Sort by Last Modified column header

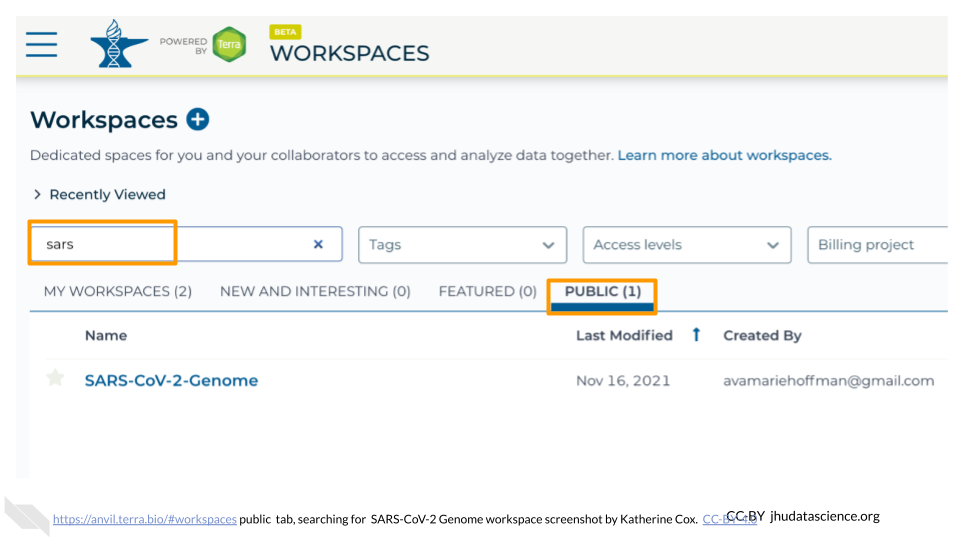point(624,336)
